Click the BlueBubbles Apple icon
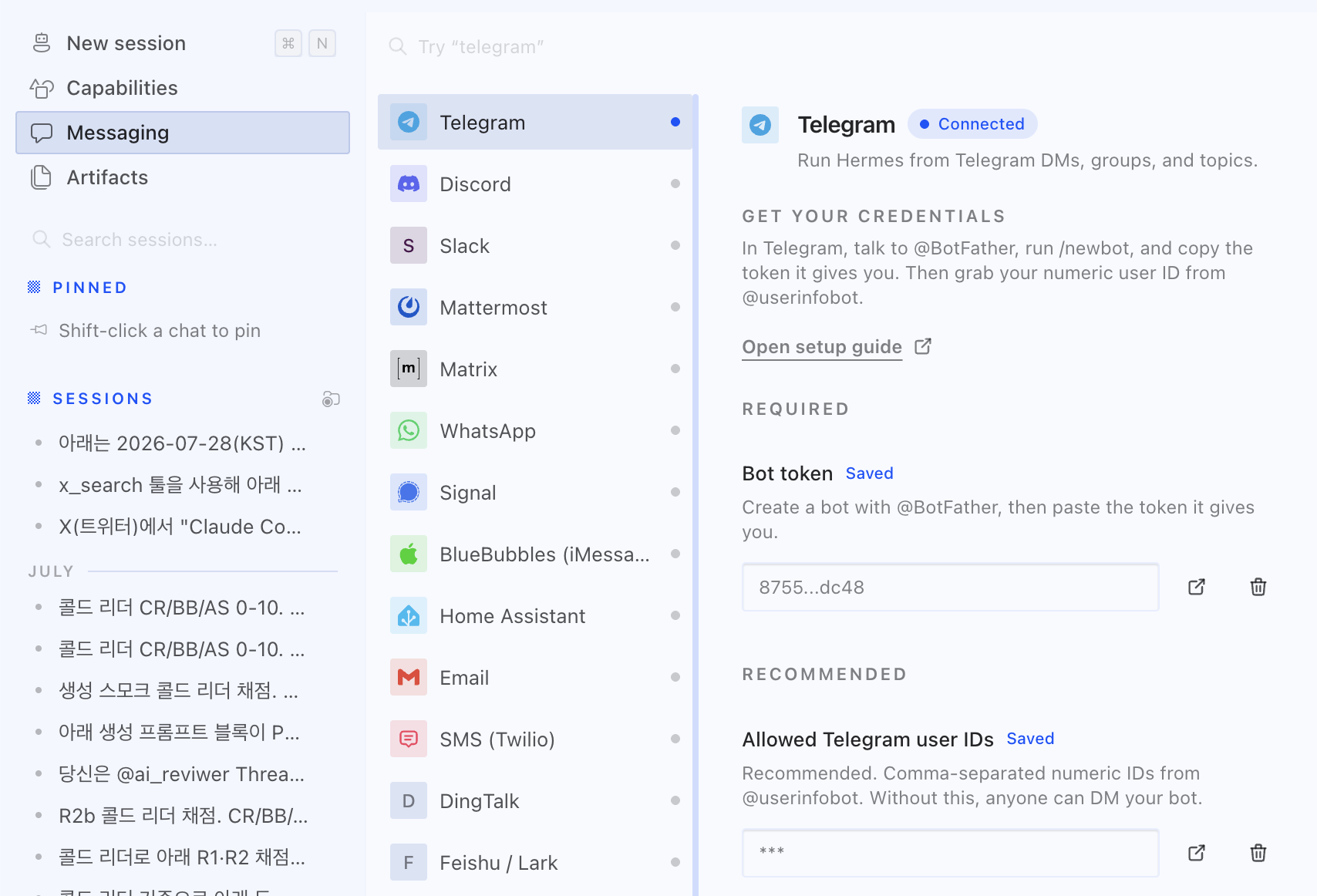 click(409, 554)
